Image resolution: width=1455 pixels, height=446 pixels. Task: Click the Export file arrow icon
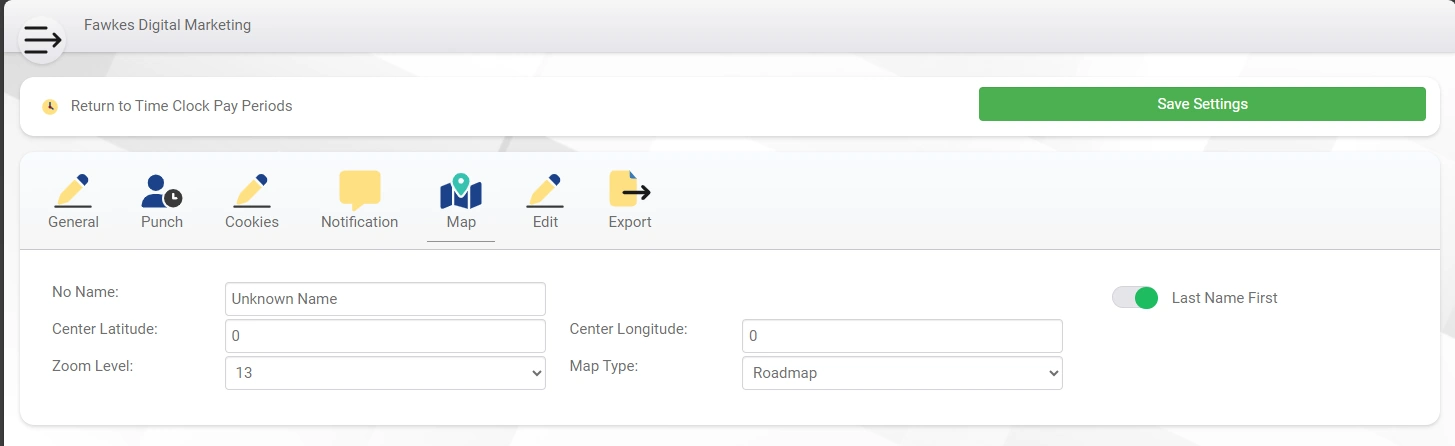630,190
